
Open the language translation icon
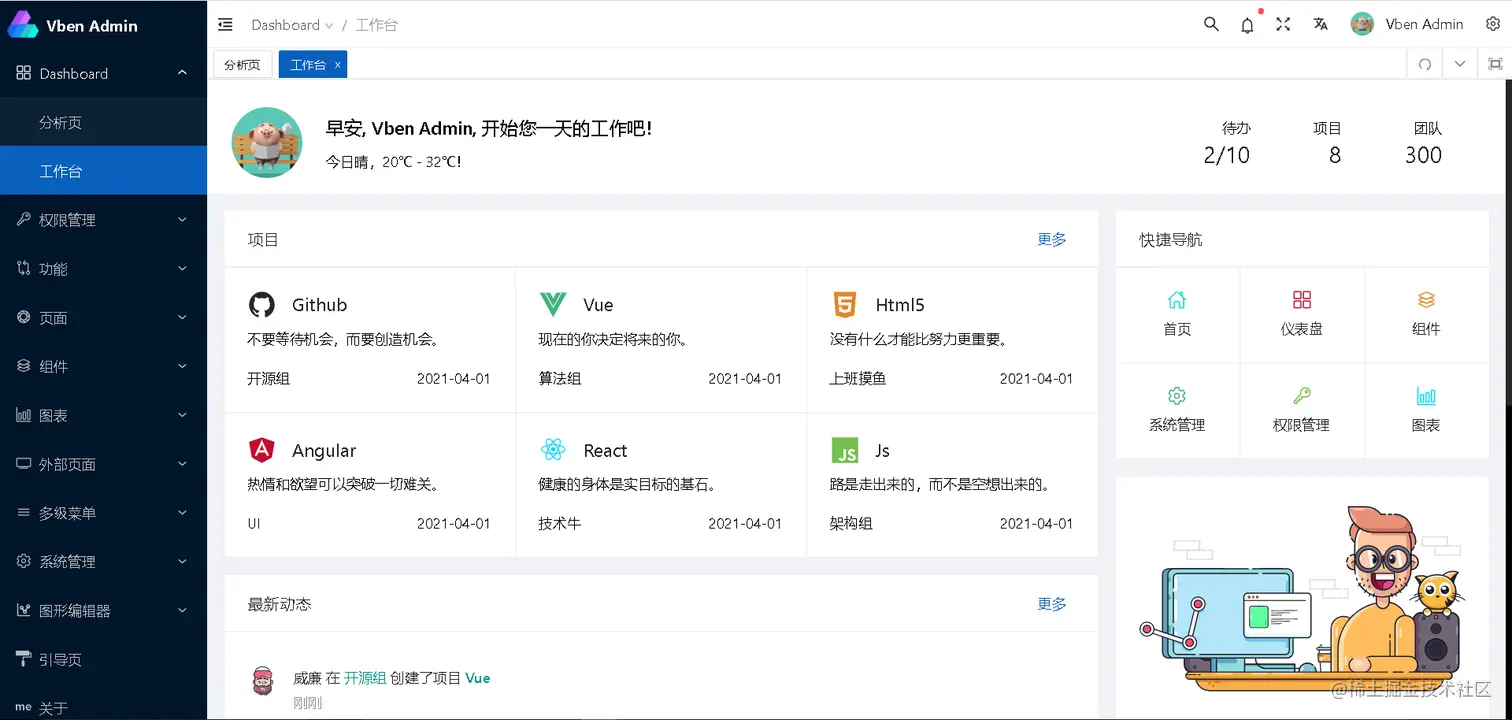point(1320,25)
